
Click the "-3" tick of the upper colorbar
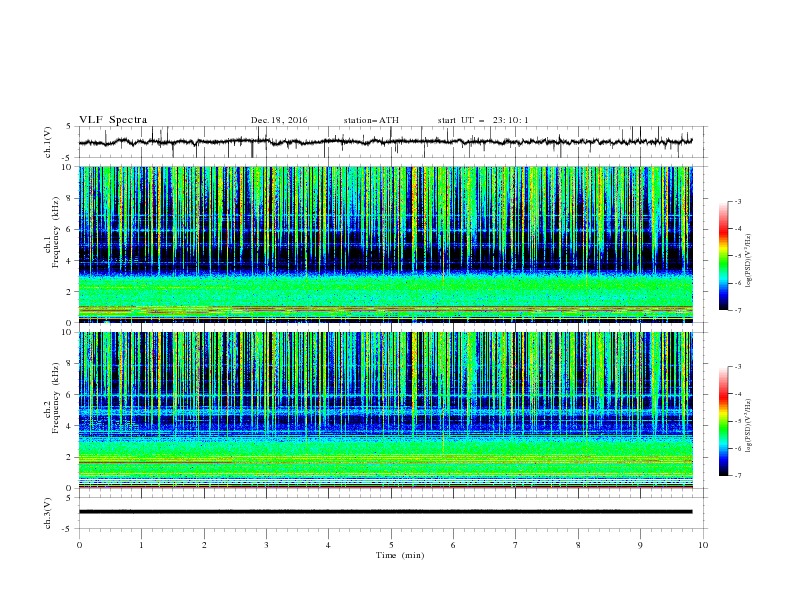click(x=737, y=201)
